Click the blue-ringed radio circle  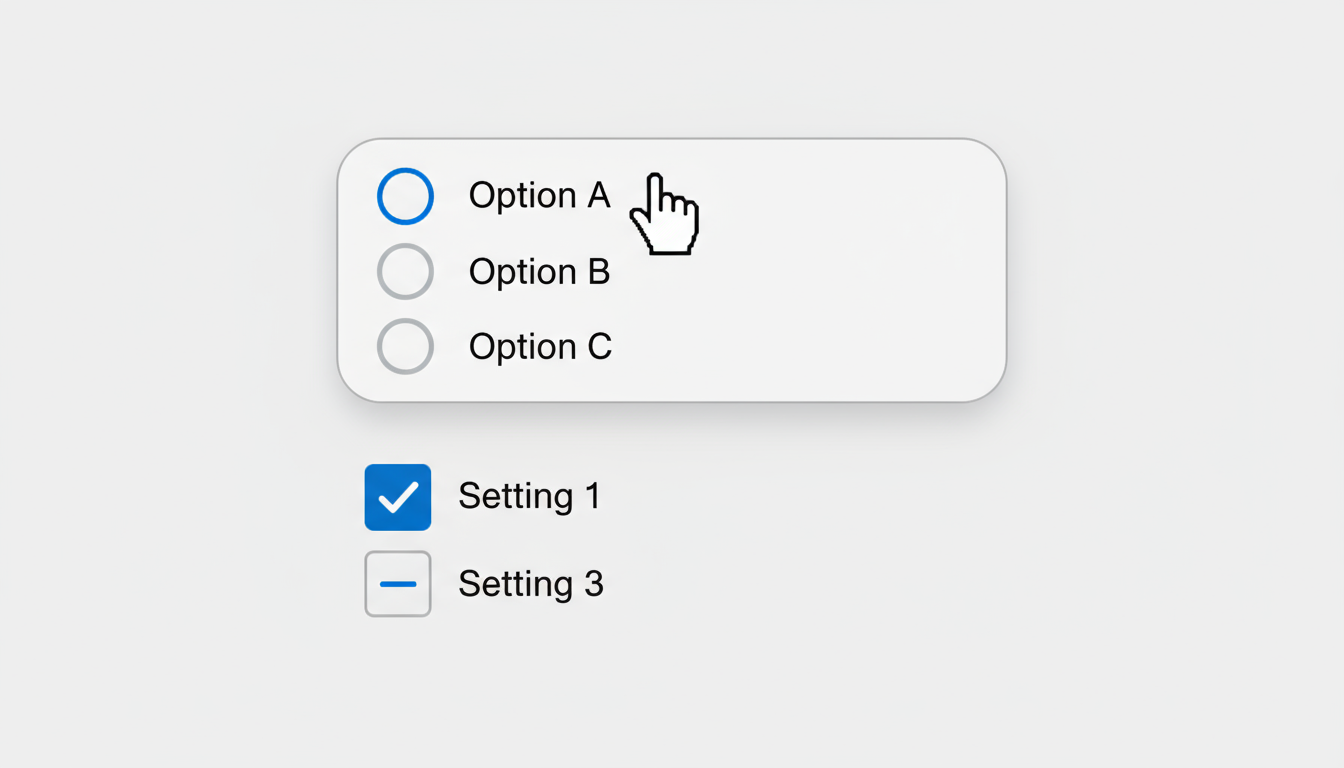click(x=405, y=196)
